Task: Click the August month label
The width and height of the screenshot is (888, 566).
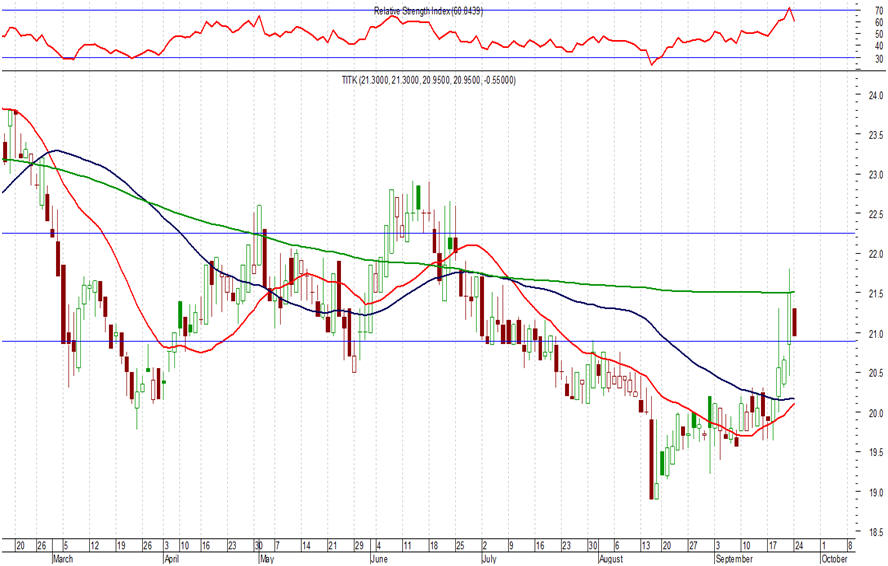Action: click(x=613, y=559)
